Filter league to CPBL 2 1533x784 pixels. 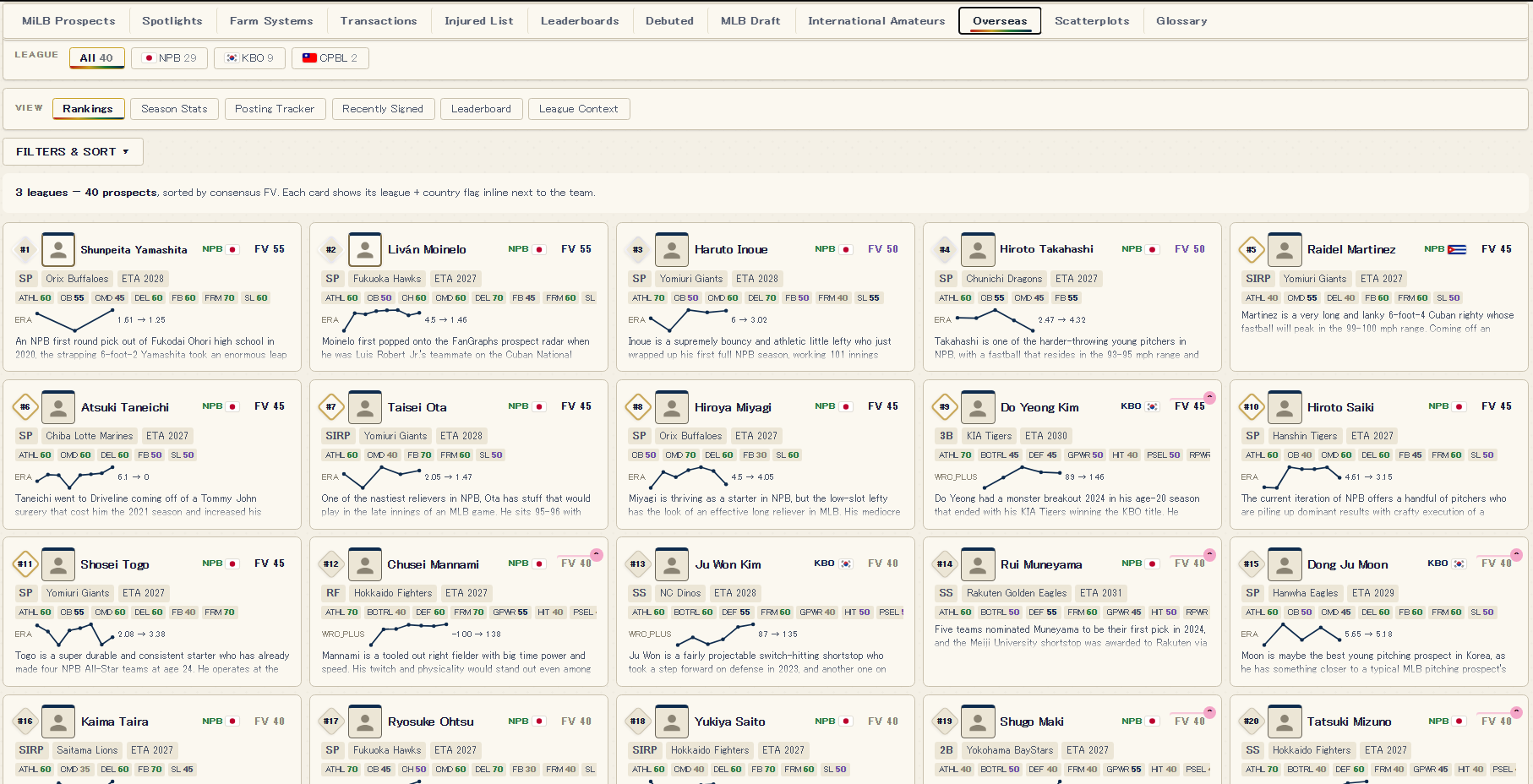pos(330,58)
